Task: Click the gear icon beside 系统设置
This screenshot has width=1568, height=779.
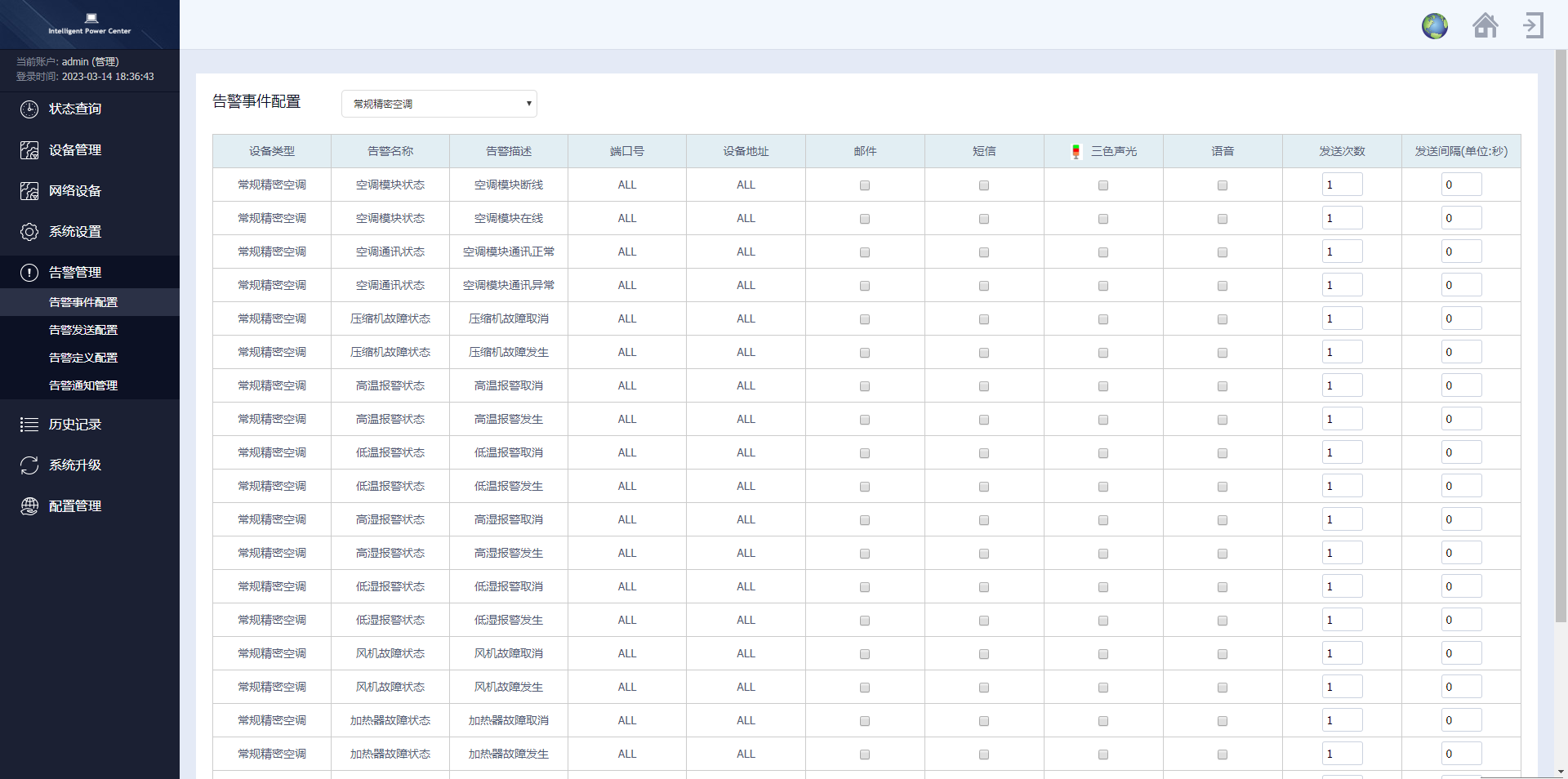Action: (29, 232)
